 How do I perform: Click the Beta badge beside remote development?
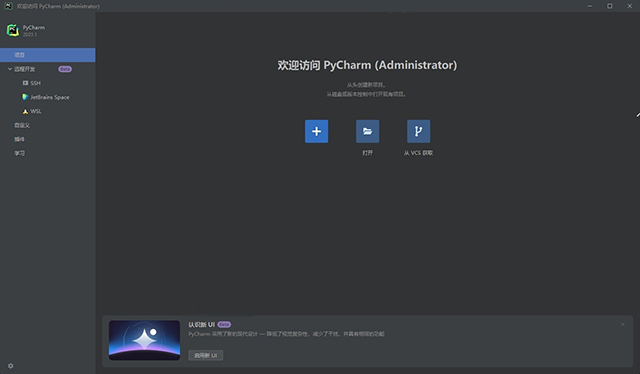pos(65,69)
